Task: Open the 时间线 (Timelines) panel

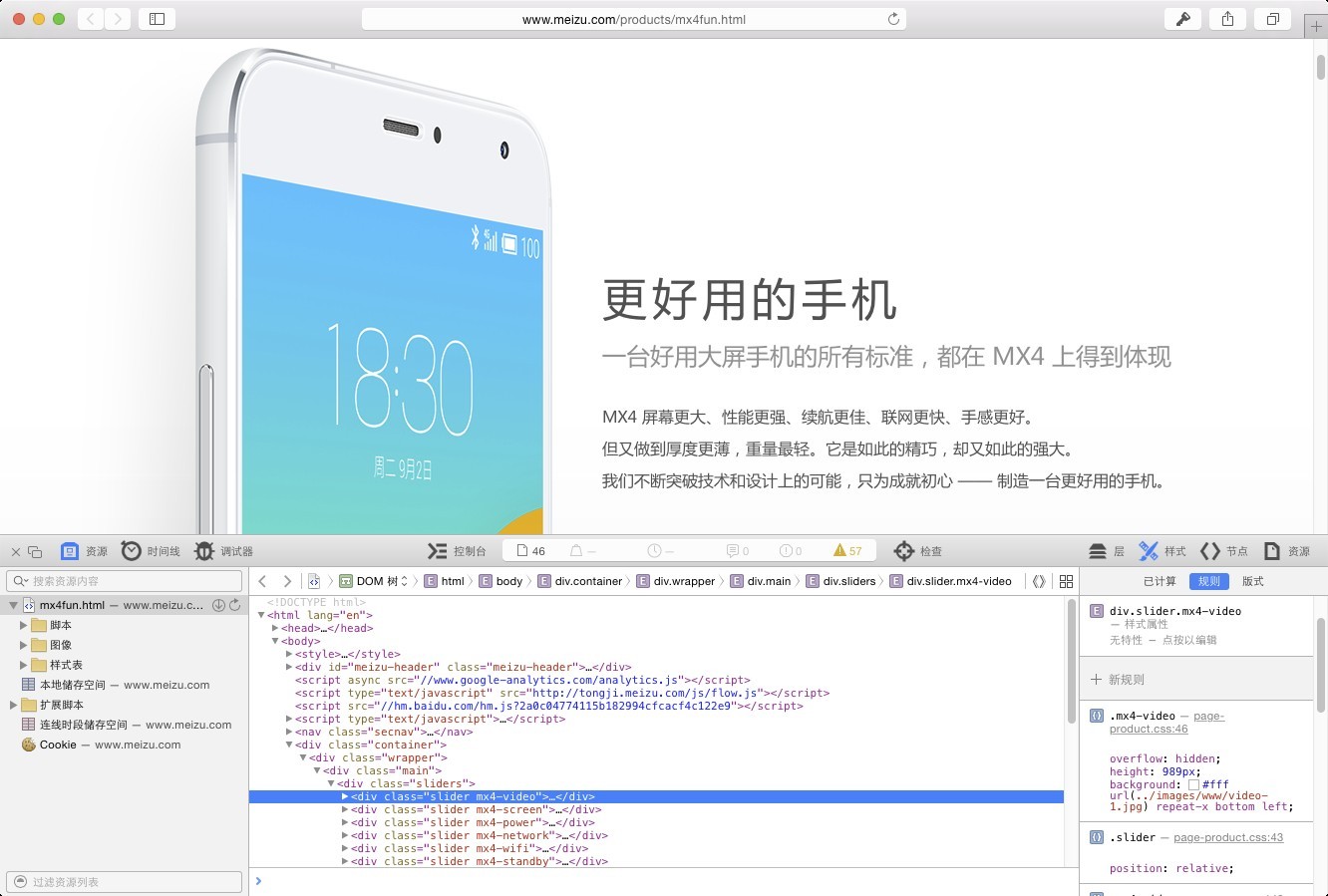Action: click(x=151, y=551)
